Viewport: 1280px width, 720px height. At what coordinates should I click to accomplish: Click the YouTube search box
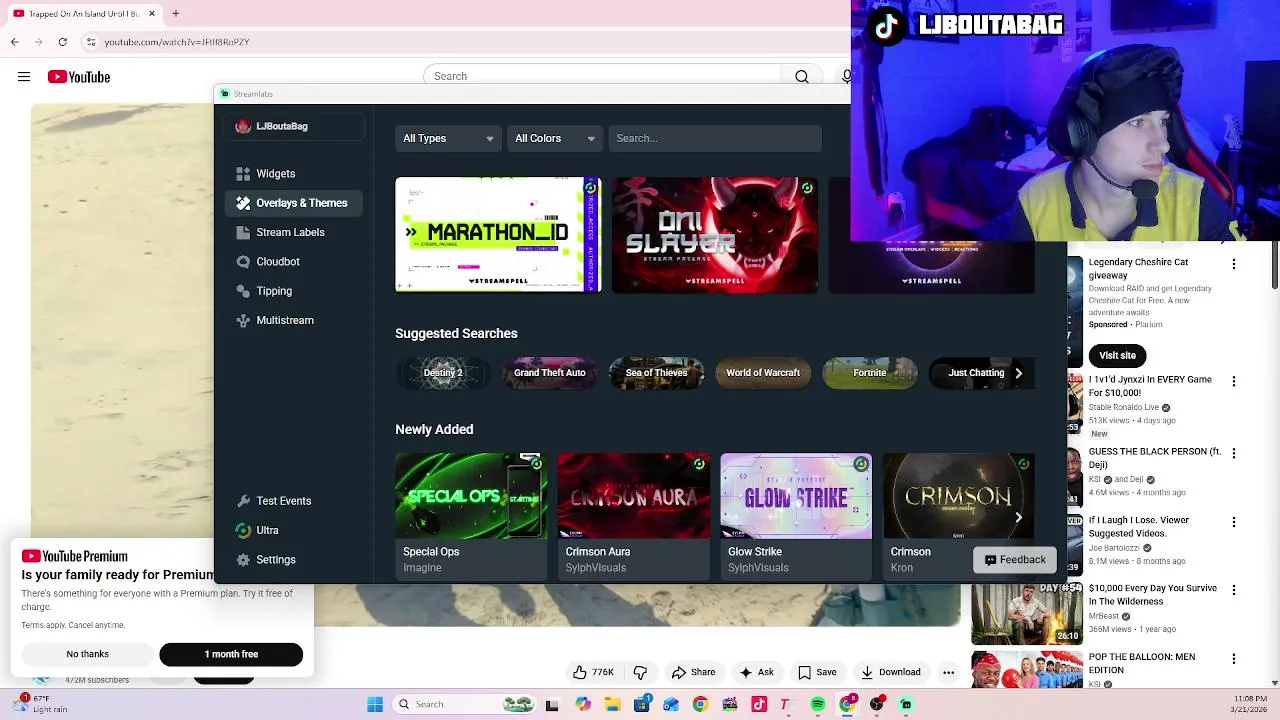click(x=603, y=76)
